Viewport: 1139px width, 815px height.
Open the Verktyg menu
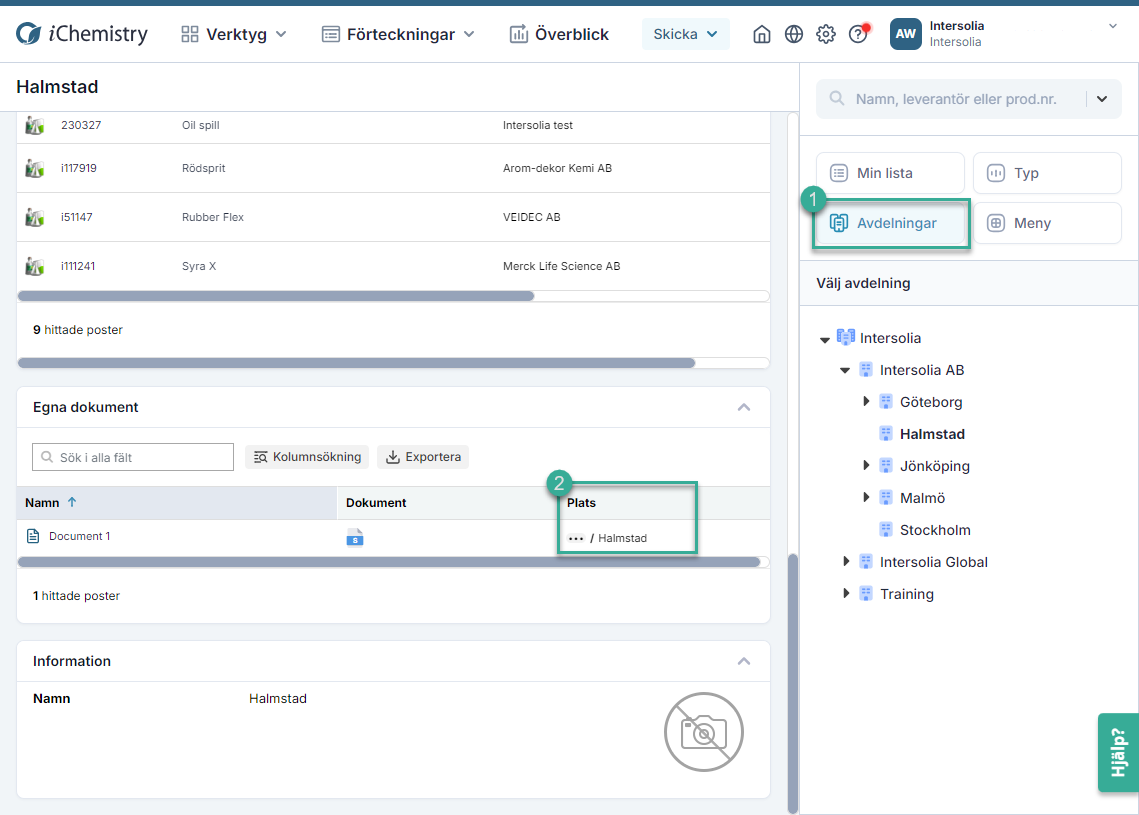click(x=234, y=34)
